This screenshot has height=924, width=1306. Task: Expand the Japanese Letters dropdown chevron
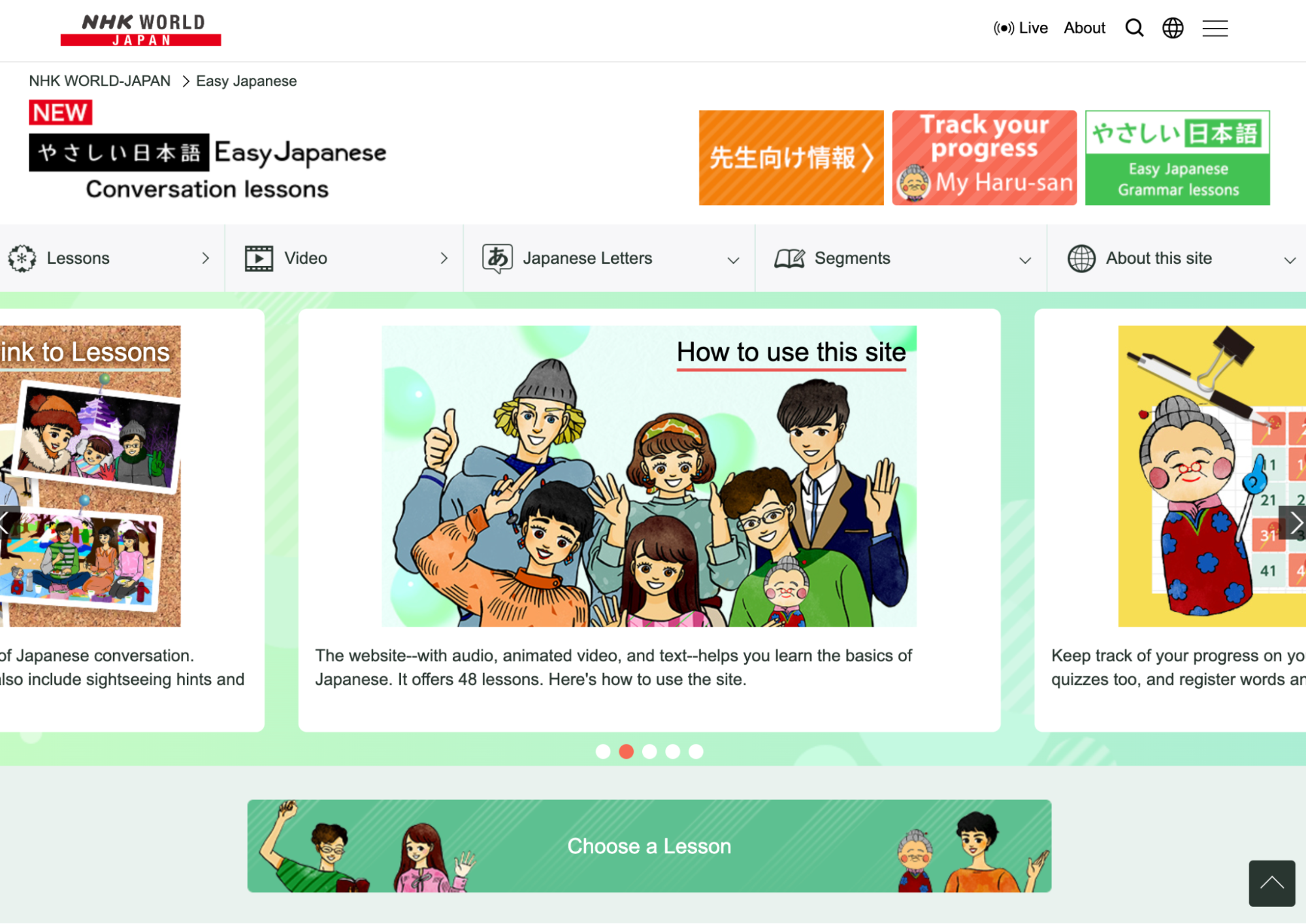pos(733,260)
